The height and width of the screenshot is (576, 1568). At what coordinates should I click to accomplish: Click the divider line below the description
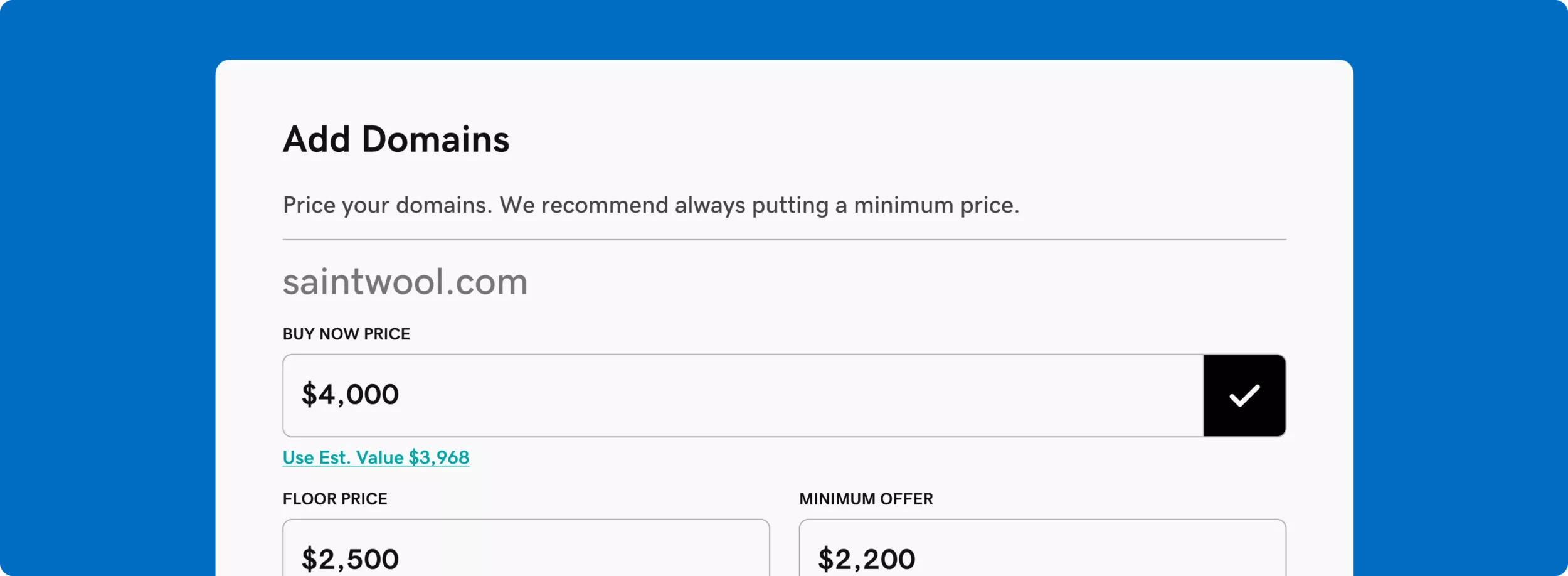784,239
